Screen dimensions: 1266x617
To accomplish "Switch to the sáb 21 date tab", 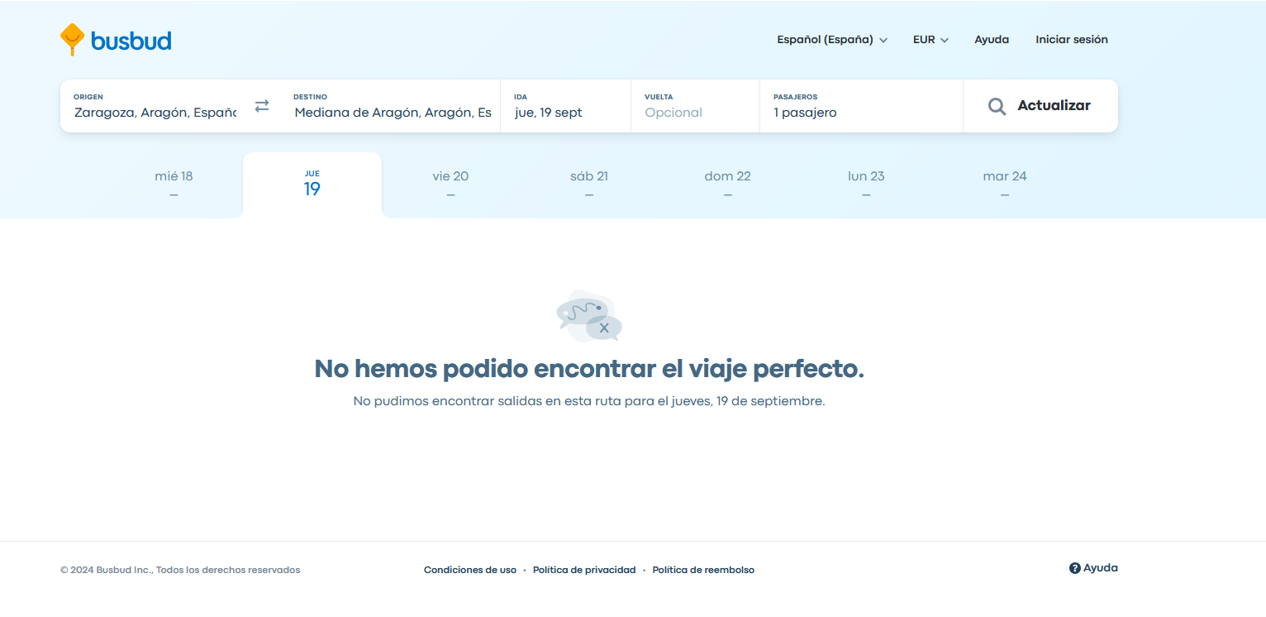I will pyautogui.click(x=589, y=184).
